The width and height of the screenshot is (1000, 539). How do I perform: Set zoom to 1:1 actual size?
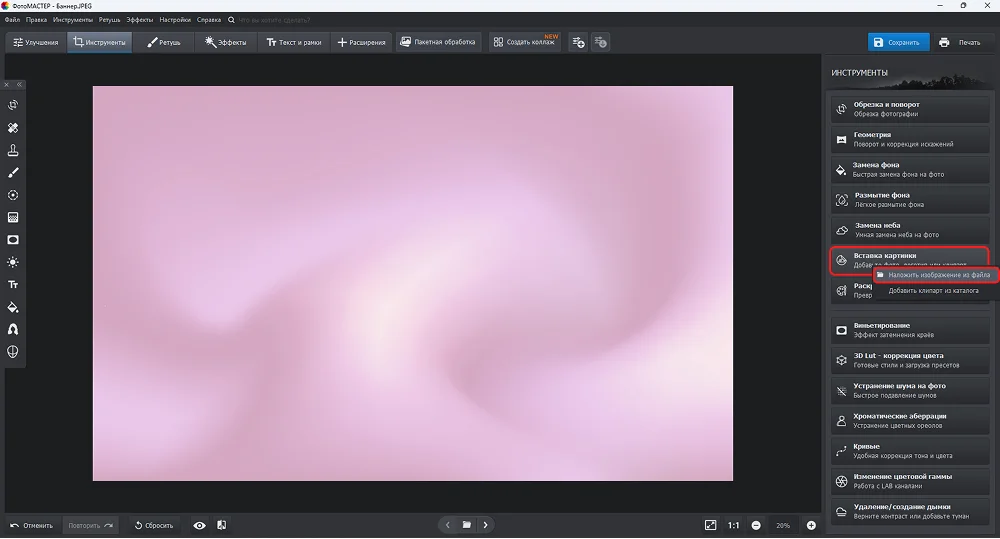tap(733, 525)
